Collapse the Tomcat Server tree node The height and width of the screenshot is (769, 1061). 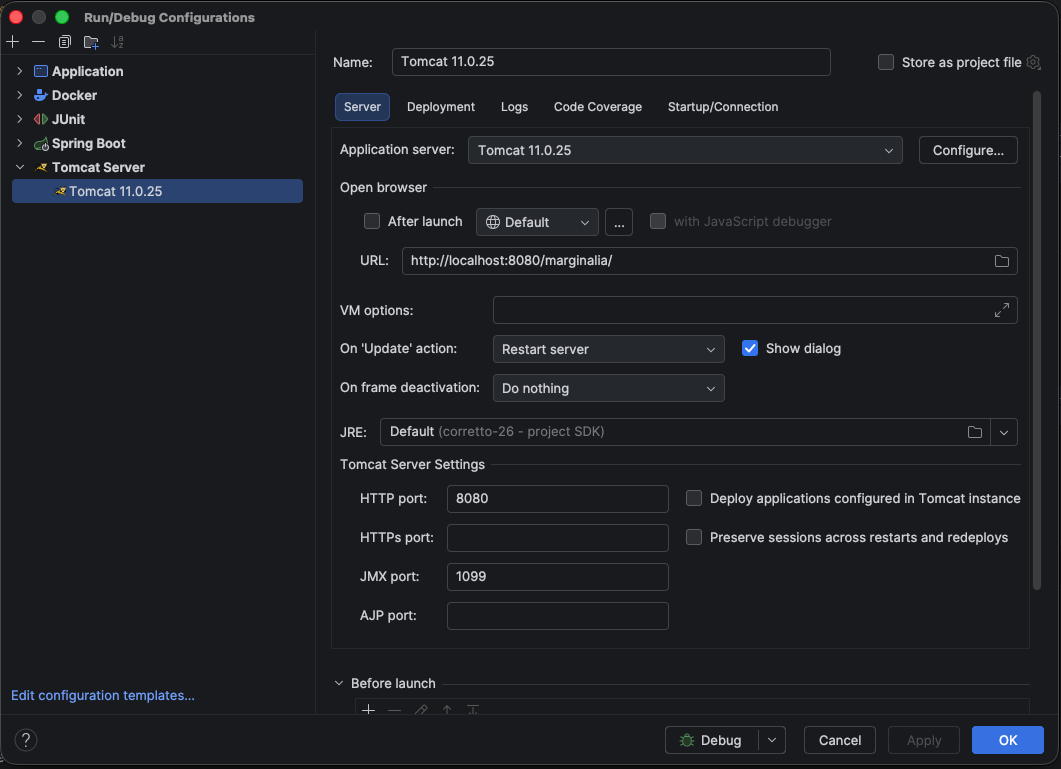pos(20,167)
